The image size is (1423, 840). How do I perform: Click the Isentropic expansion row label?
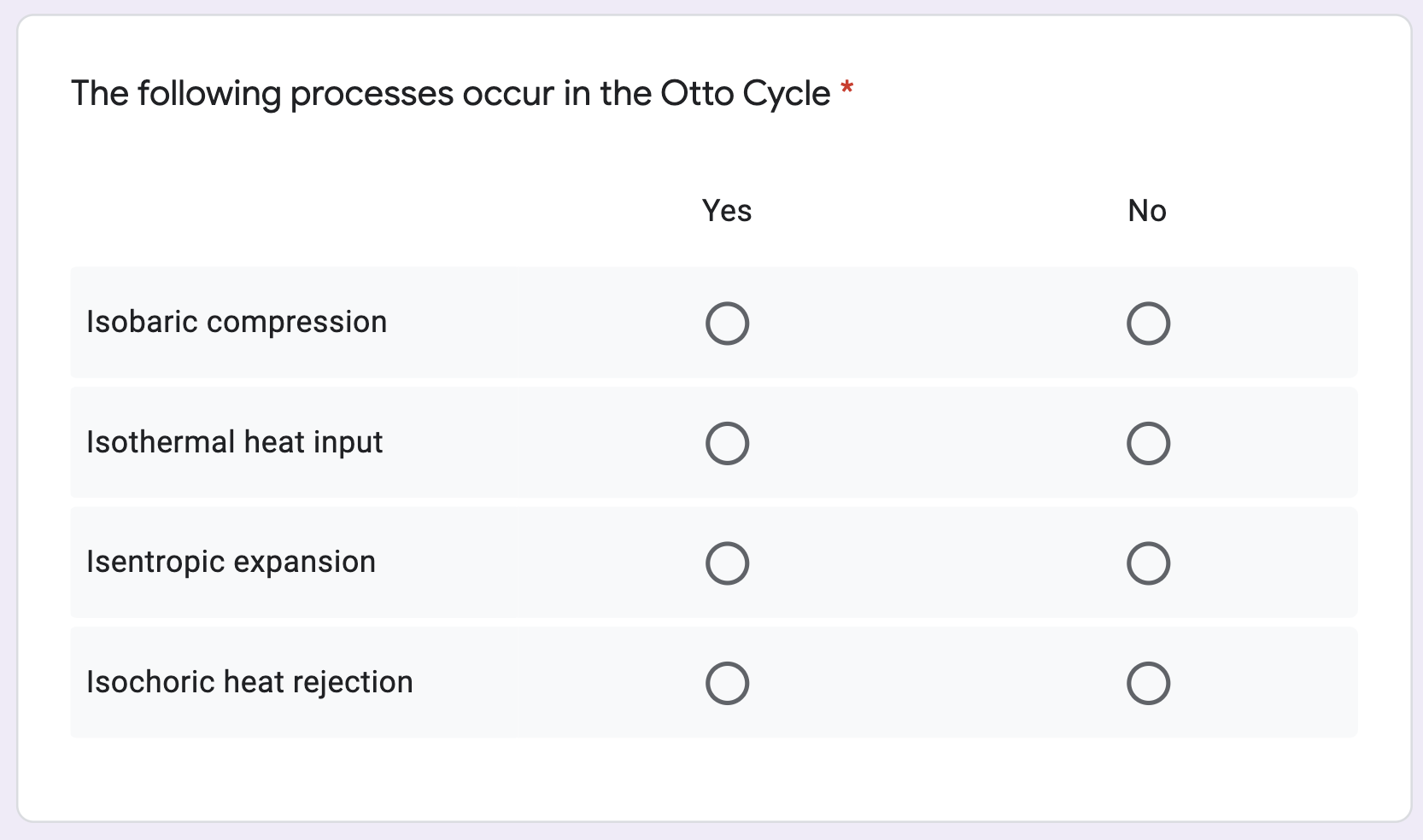[231, 563]
